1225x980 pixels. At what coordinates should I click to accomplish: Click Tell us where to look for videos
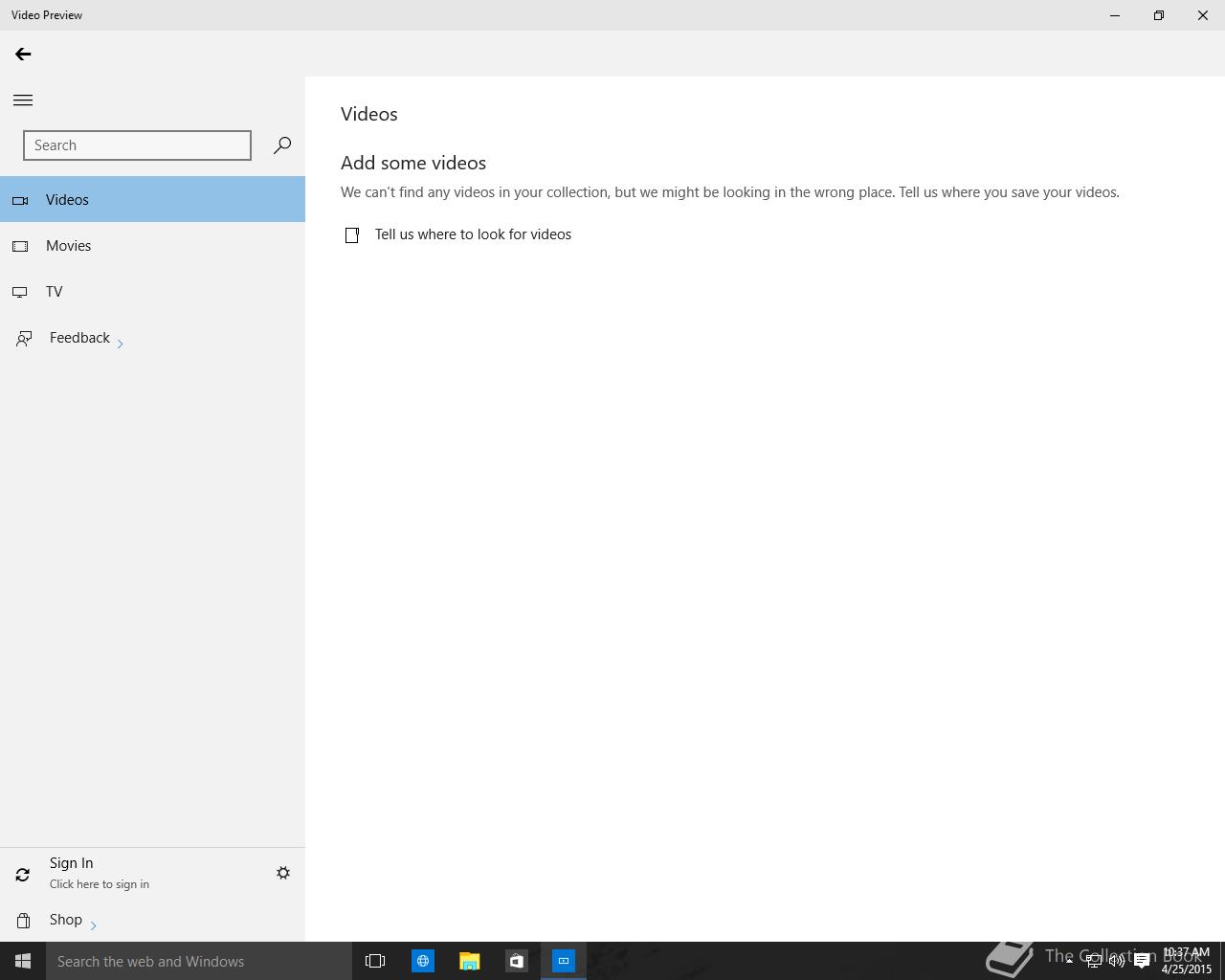click(x=473, y=234)
